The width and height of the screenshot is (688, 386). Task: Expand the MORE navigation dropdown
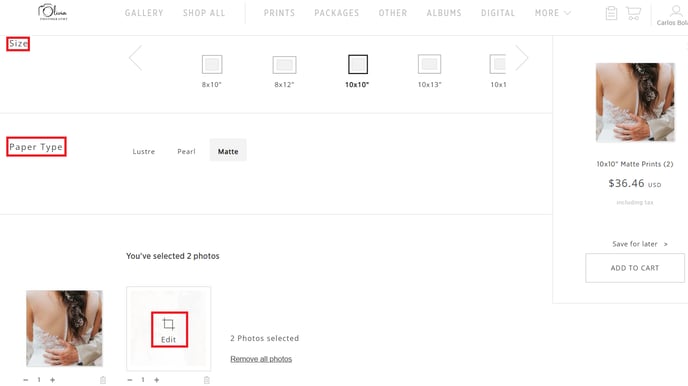[x=552, y=13]
